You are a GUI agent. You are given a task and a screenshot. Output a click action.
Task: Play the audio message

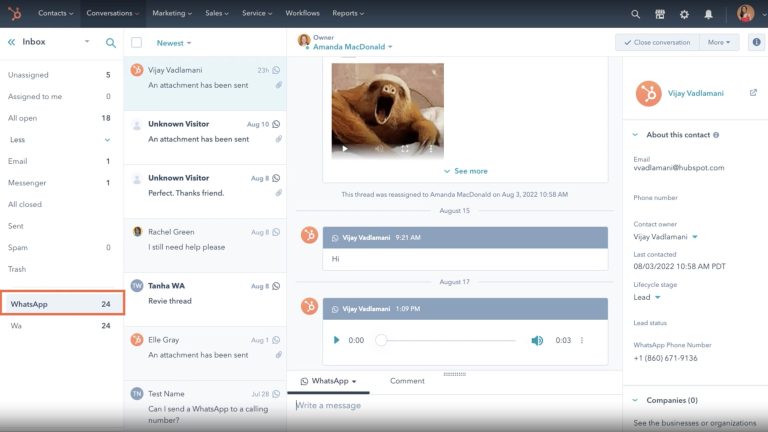(x=336, y=340)
